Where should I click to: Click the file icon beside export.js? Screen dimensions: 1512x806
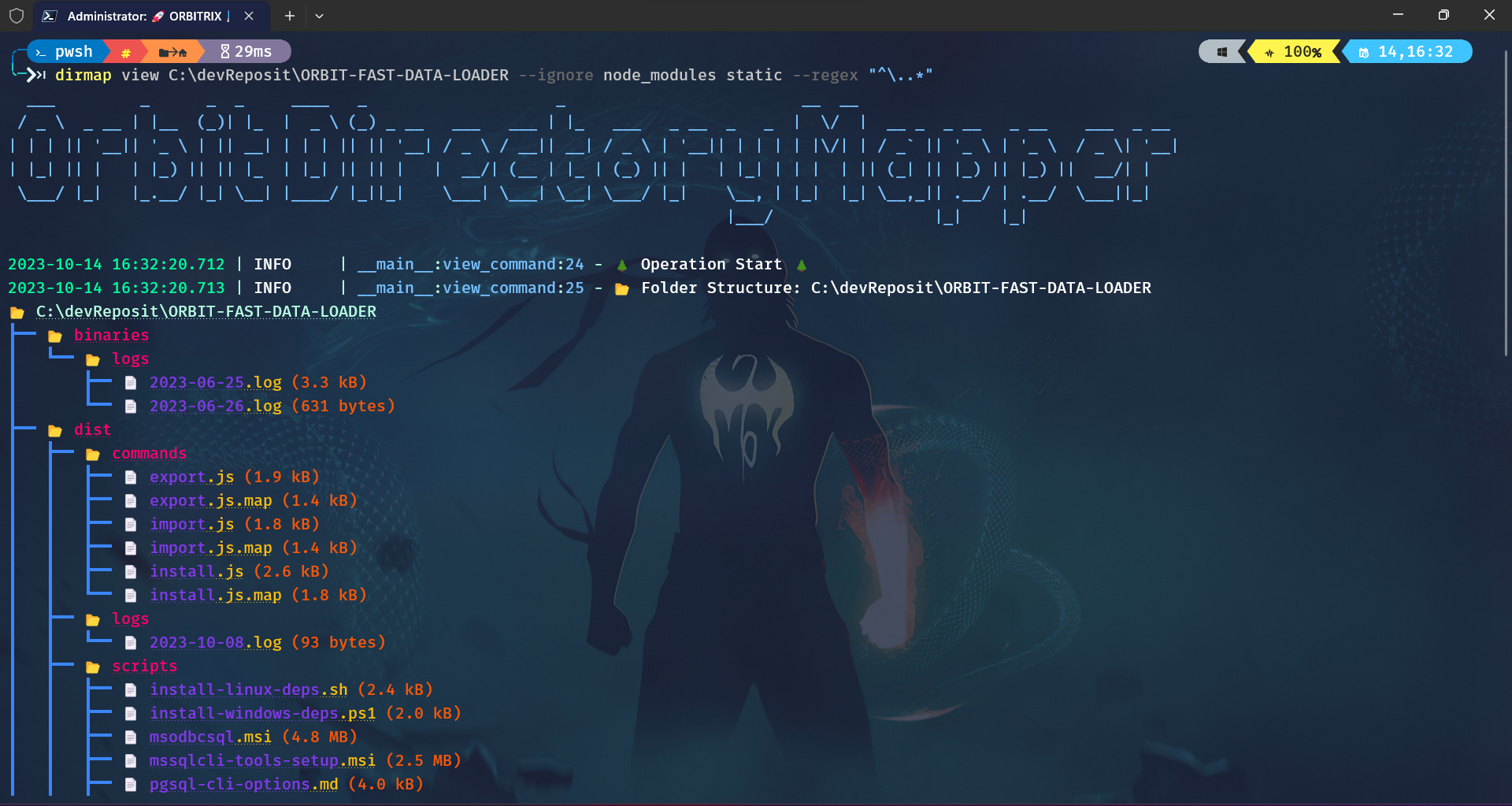coord(131,477)
